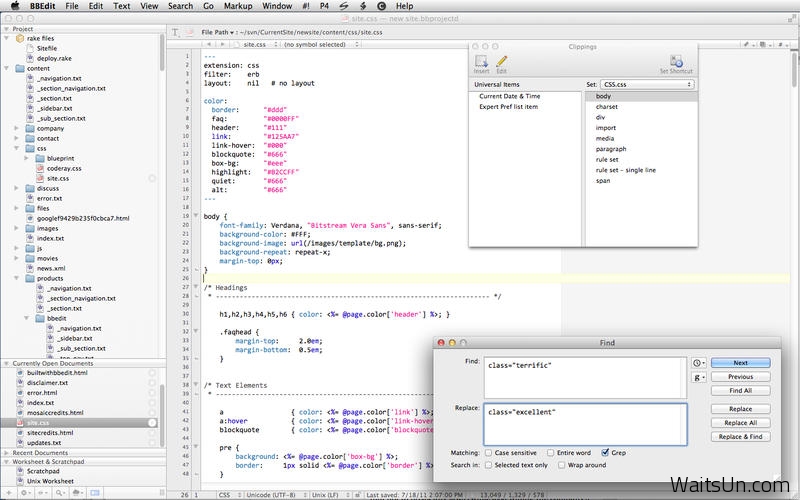Click the Previous button in Find
Image resolution: width=800 pixels, height=500 pixels.
tap(740, 377)
